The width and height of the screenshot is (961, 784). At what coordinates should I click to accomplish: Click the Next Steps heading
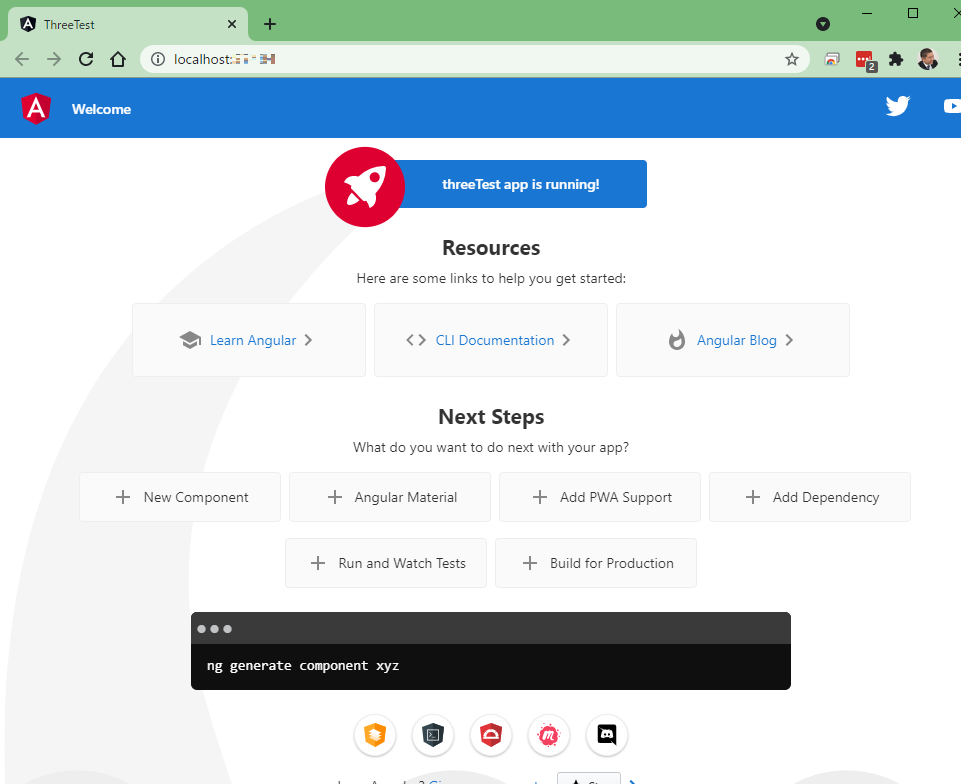(x=491, y=417)
